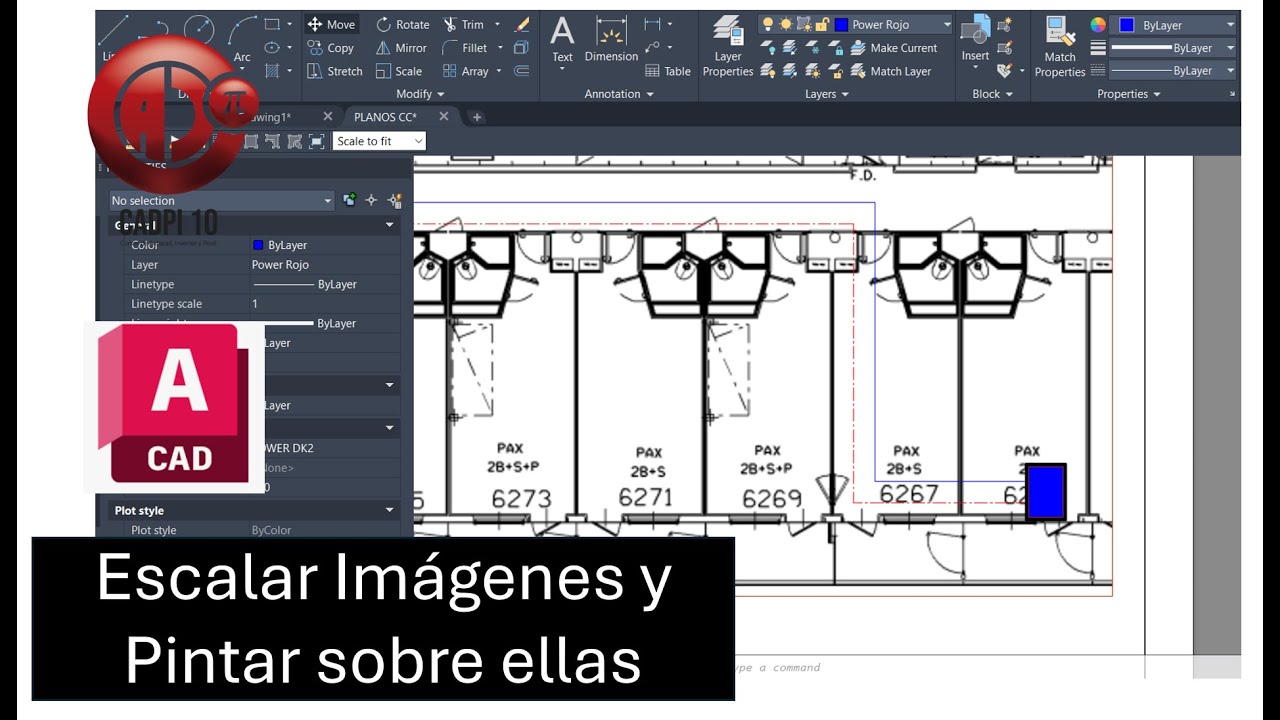
Task: Open the Trim tool dropdown arrow
Action: [x=497, y=24]
